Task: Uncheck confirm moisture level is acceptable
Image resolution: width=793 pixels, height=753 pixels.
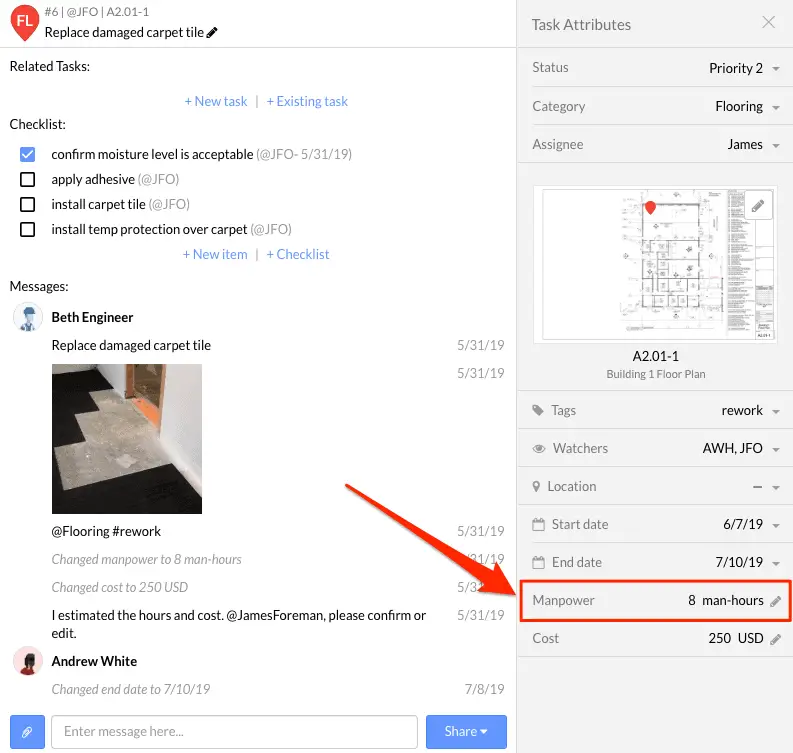Action: point(27,154)
